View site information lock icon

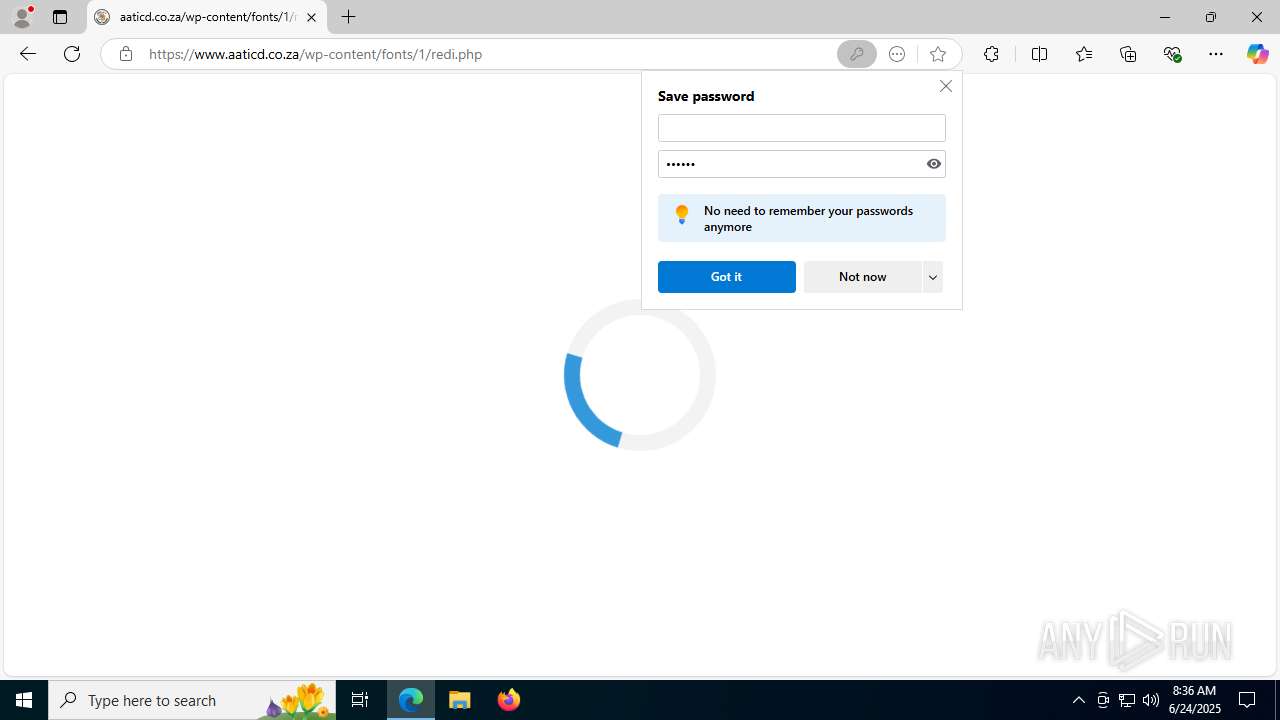[x=125, y=54]
